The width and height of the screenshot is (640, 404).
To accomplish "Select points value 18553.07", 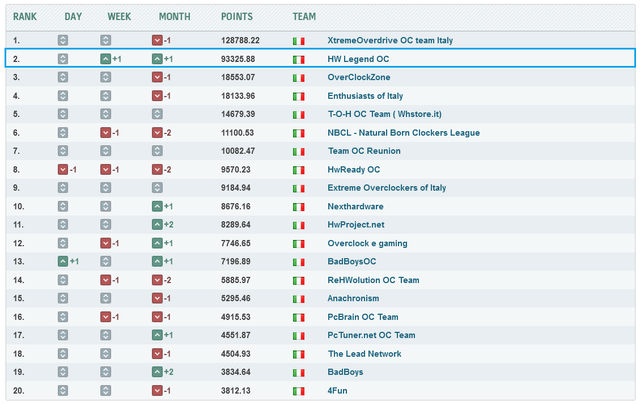I will click(238, 78).
